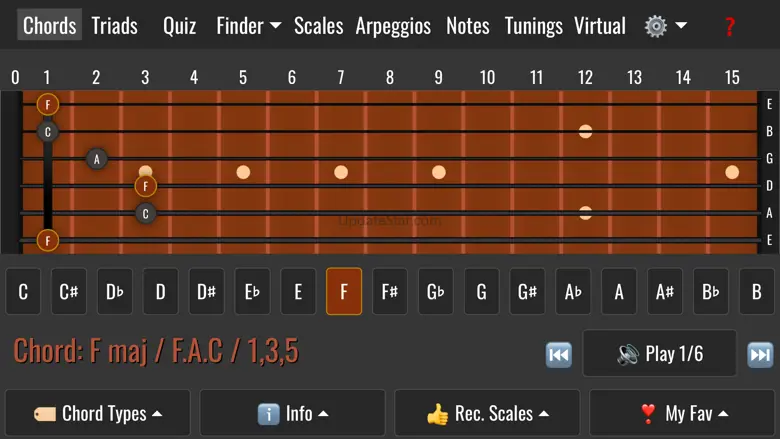Click the red question mark help icon
Screen dimensions: 780x439
(x=730, y=26)
